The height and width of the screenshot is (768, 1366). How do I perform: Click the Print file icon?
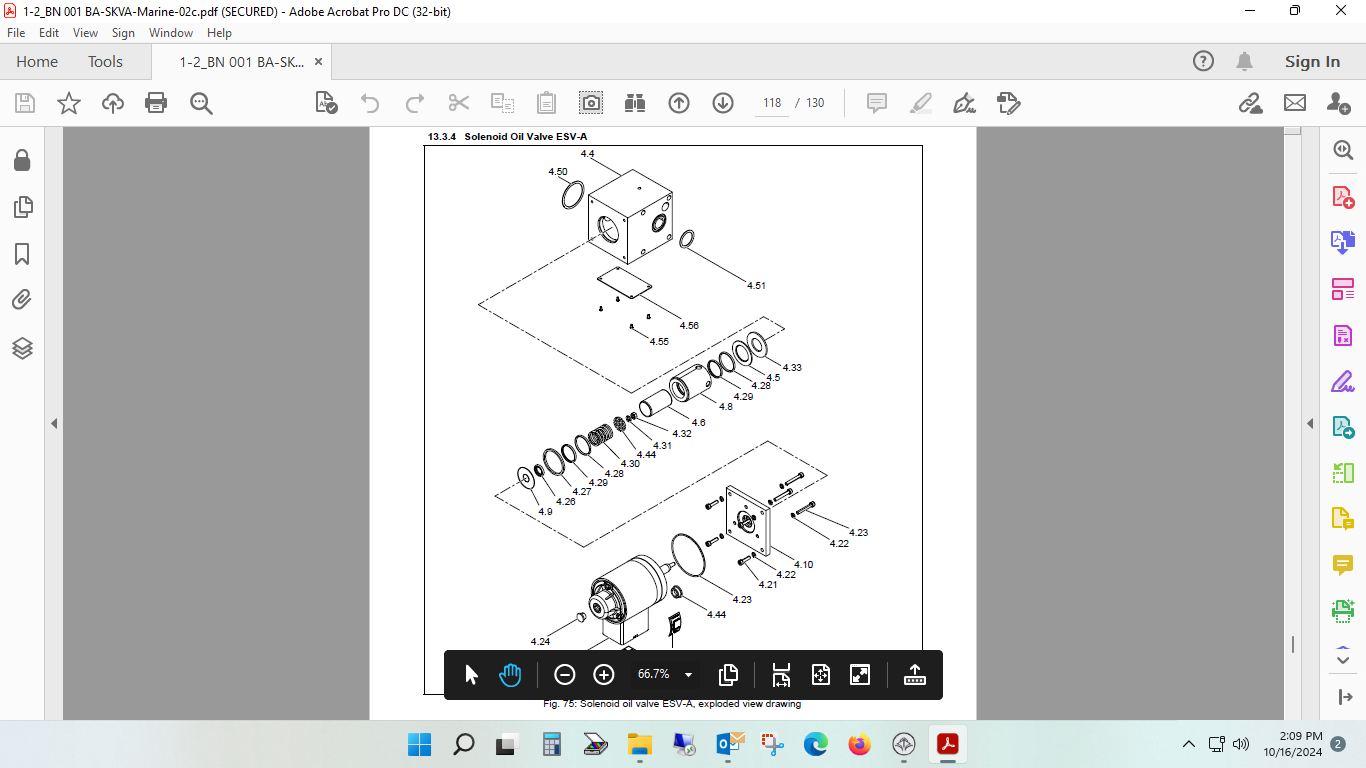click(x=156, y=103)
